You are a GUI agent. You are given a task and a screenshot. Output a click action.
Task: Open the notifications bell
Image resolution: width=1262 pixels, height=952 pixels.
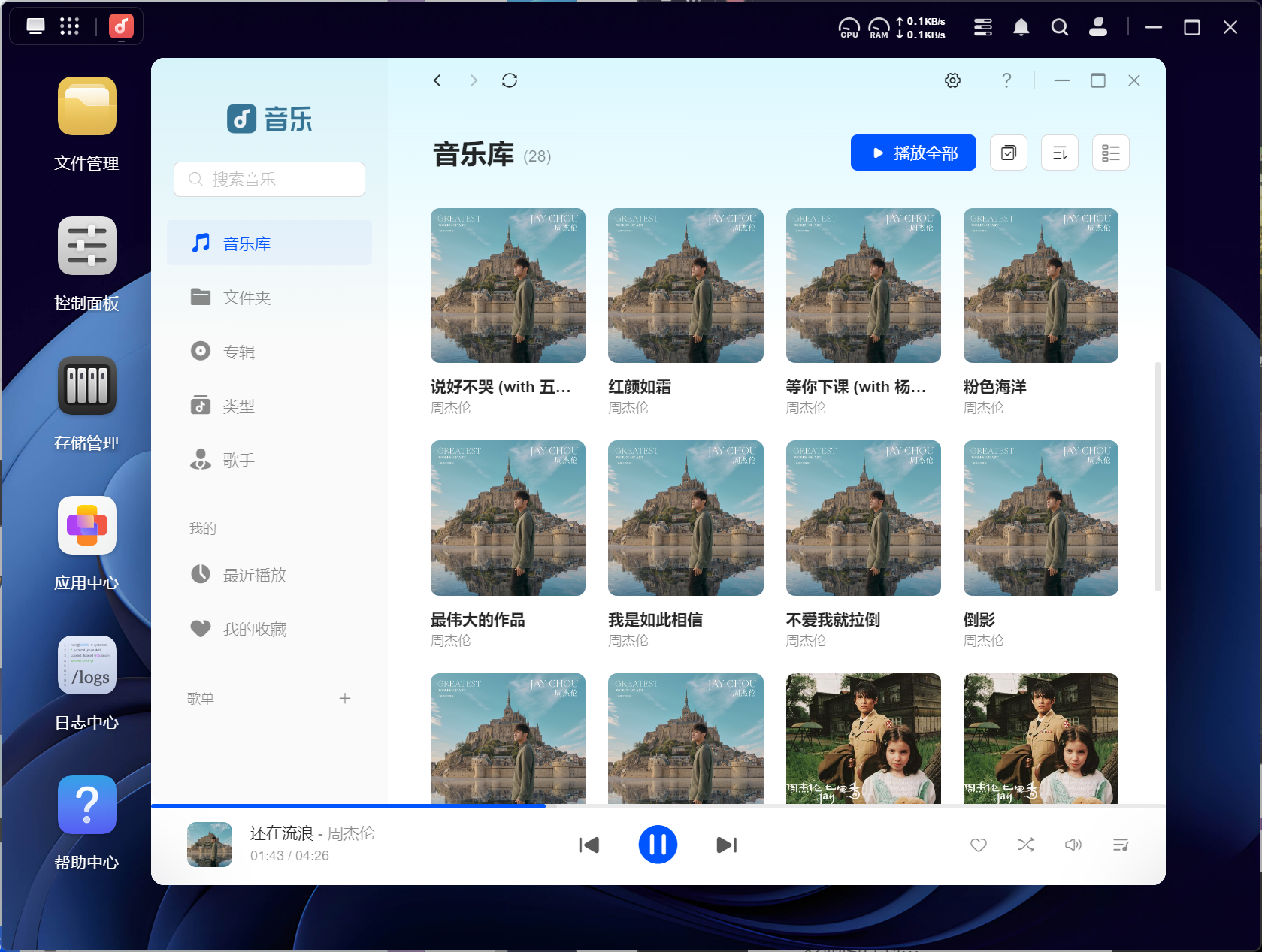point(1021,28)
